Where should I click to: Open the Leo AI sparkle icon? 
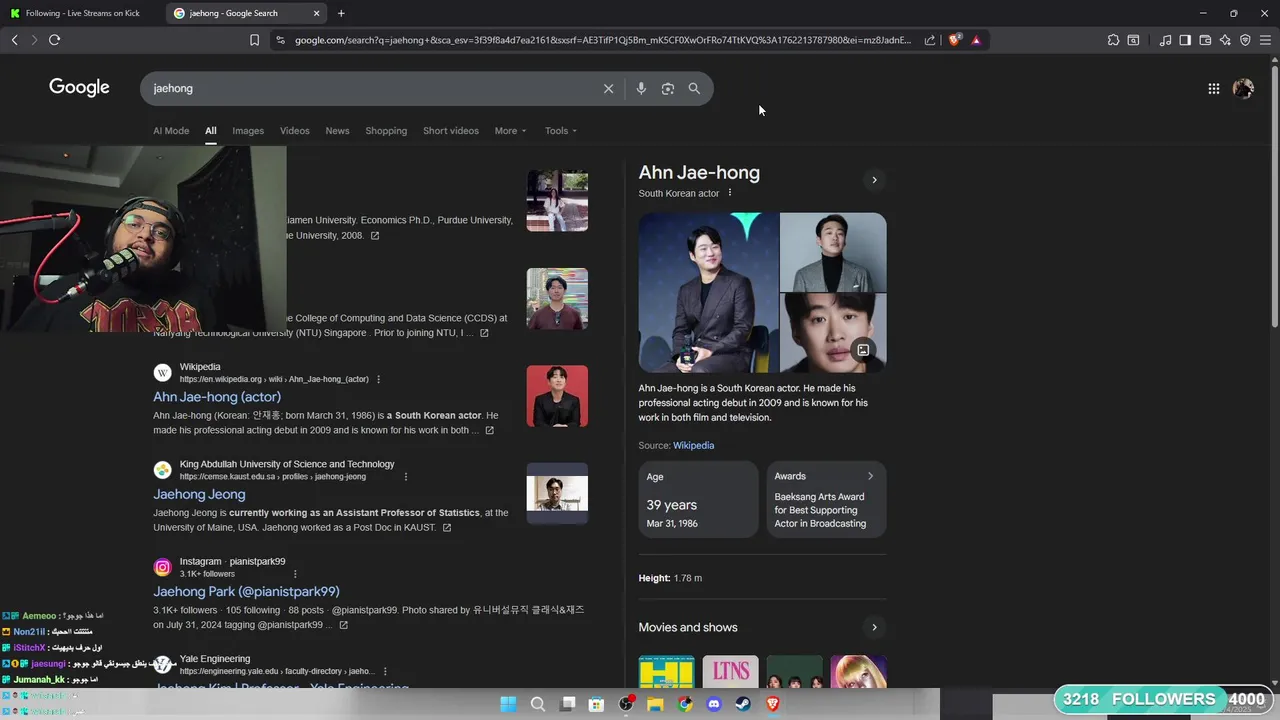point(1225,40)
